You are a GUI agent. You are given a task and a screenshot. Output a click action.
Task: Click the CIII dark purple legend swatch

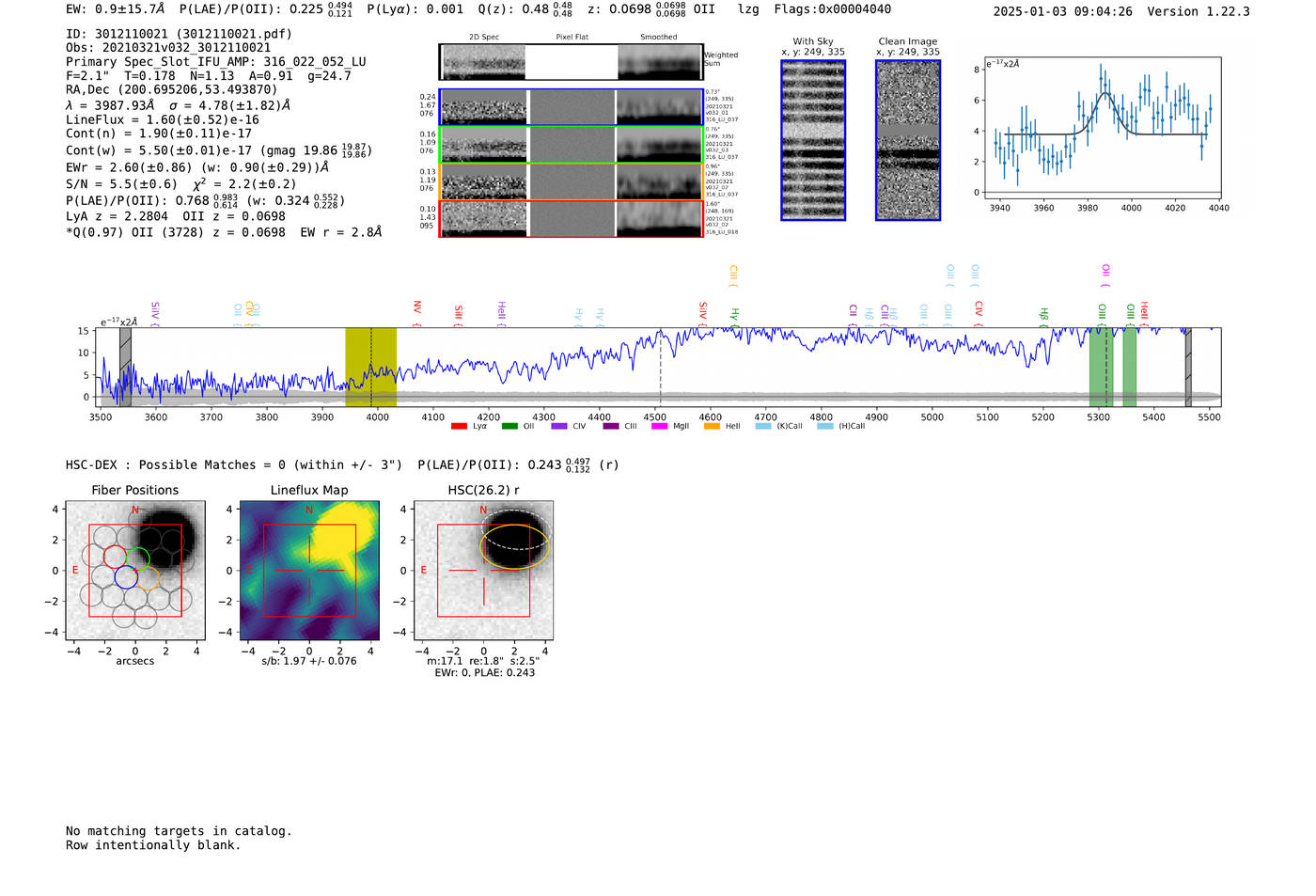pyautogui.click(x=611, y=427)
